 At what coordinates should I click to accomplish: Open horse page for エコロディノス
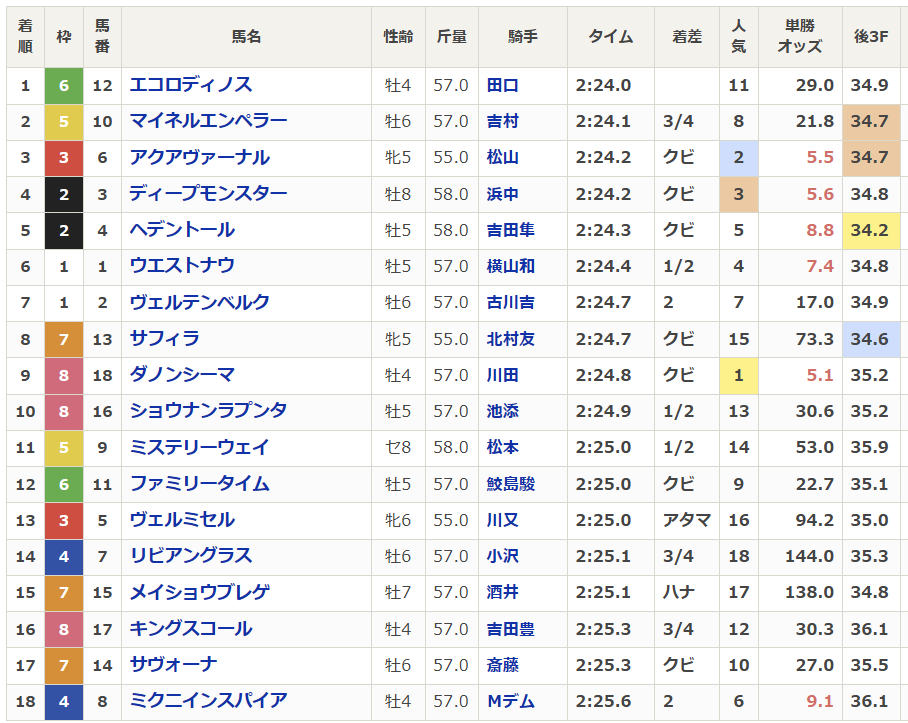click(x=191, y=85)
